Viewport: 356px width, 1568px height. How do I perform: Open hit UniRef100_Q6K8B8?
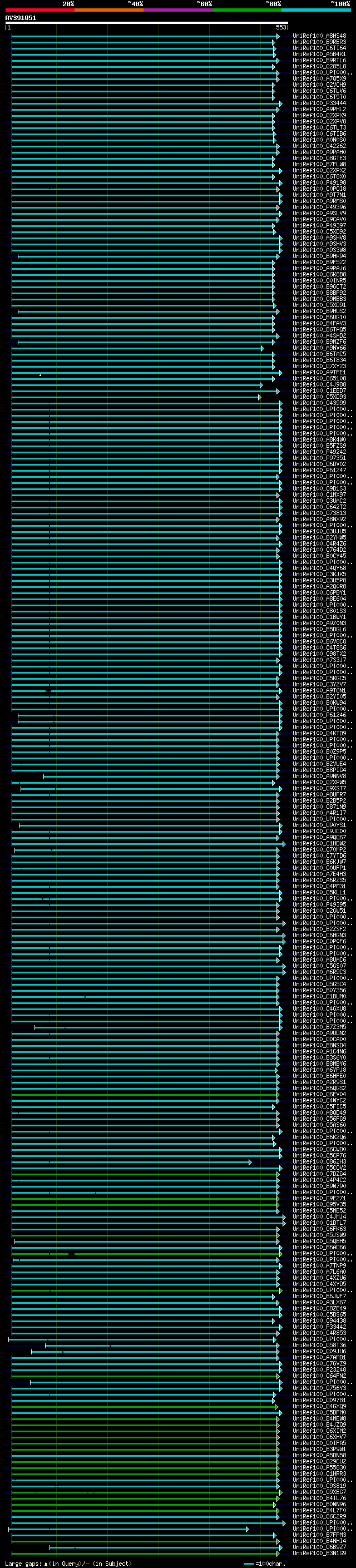point(319,275)
